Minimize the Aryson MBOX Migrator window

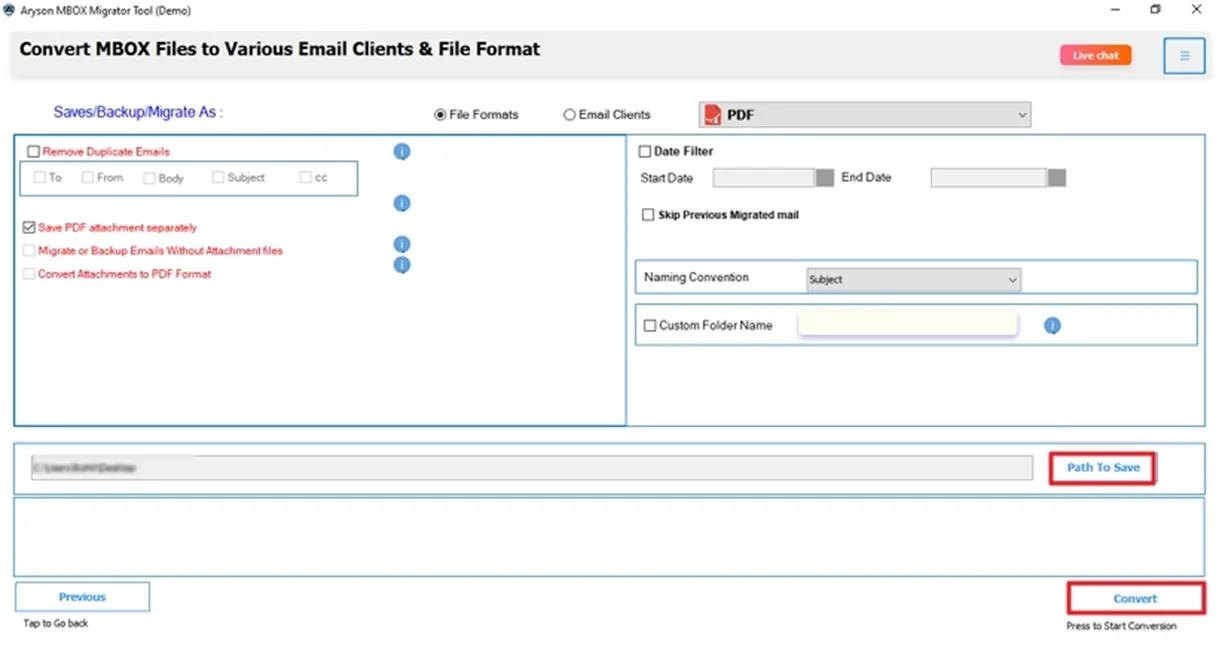[1115, 10]
